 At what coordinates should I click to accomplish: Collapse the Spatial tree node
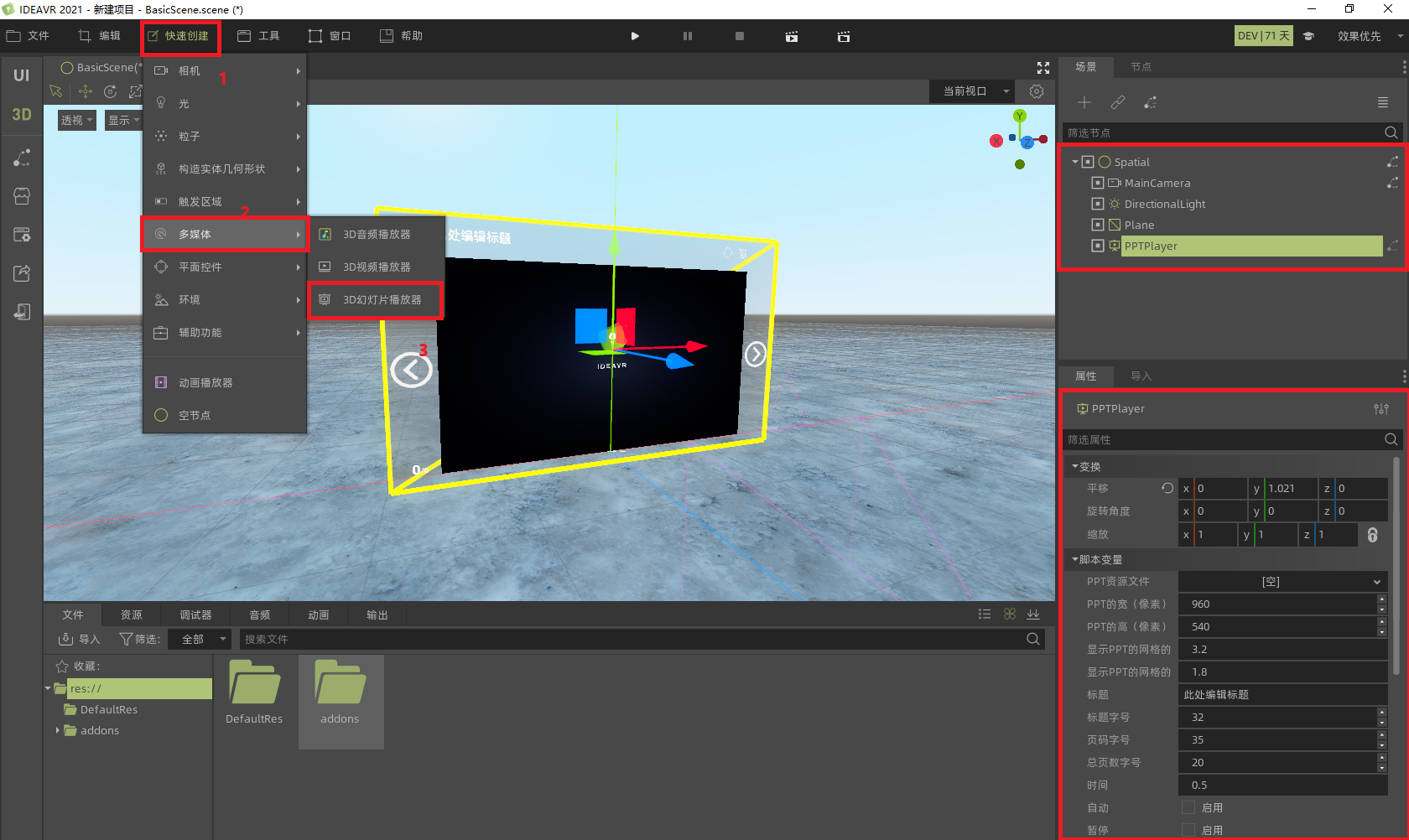pyautogui.click(x=1075, y=162)
